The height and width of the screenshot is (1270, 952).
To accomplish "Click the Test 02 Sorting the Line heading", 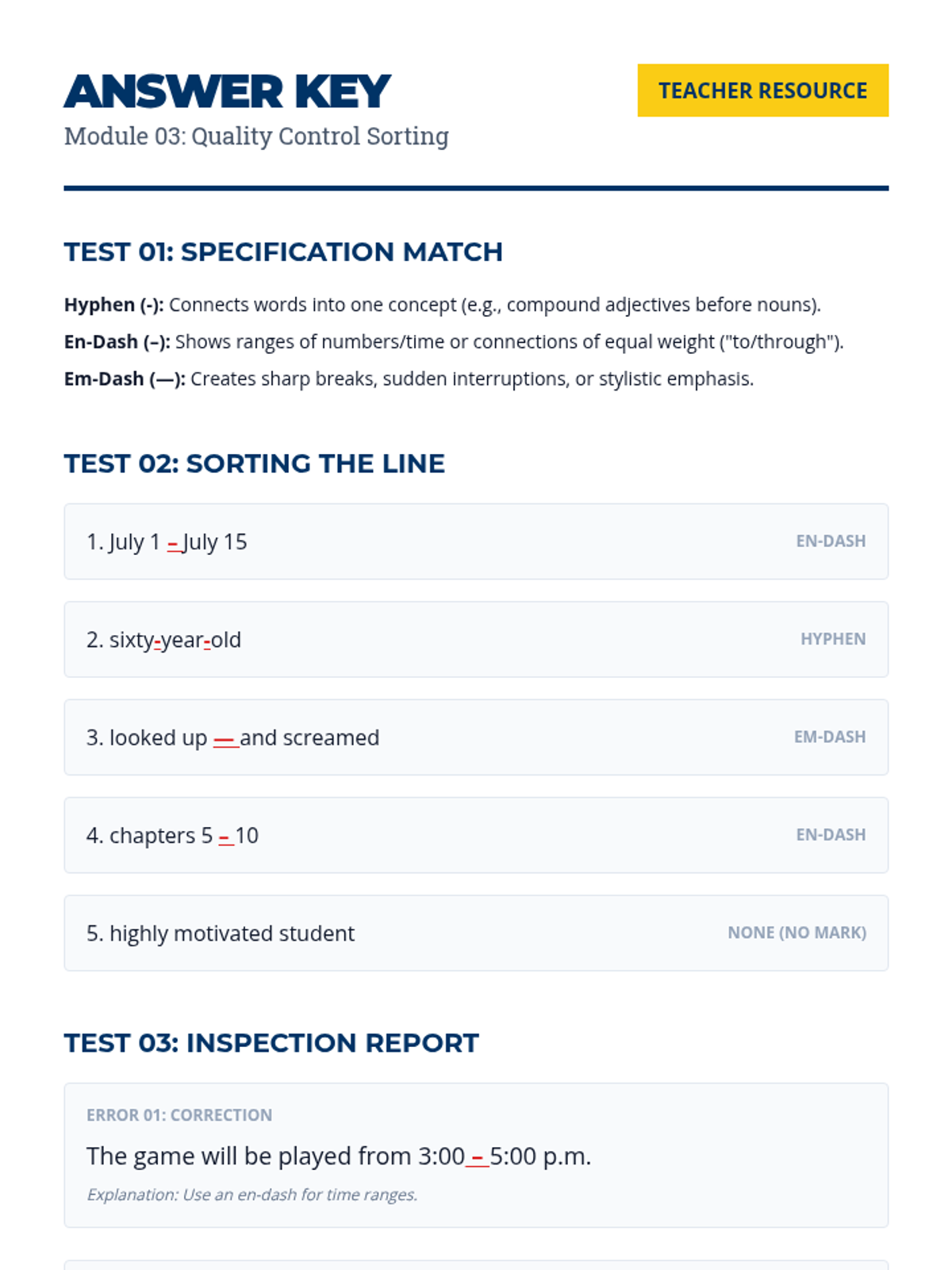I will pos(254,464).
